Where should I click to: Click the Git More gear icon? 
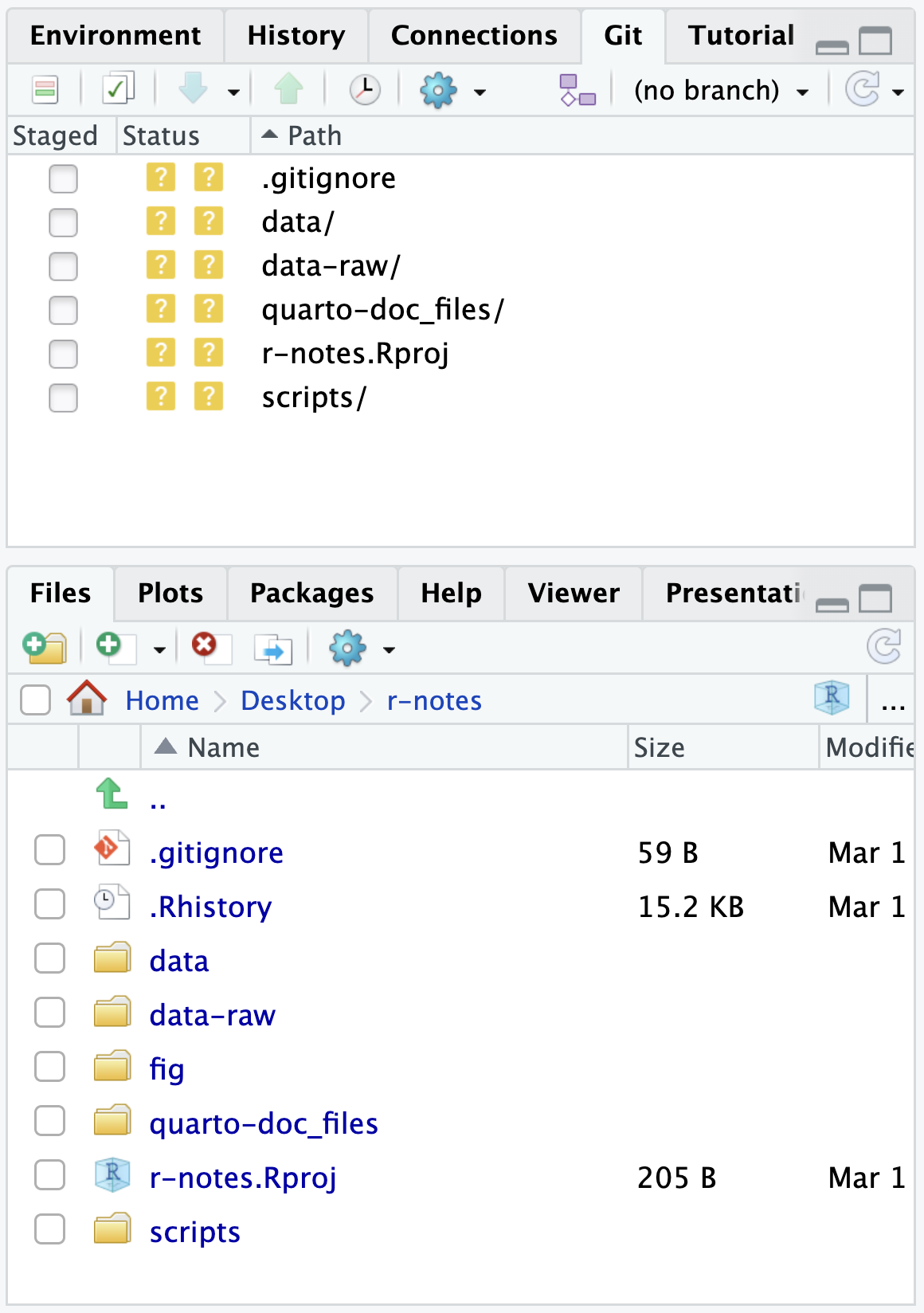(x=438, y=90)
